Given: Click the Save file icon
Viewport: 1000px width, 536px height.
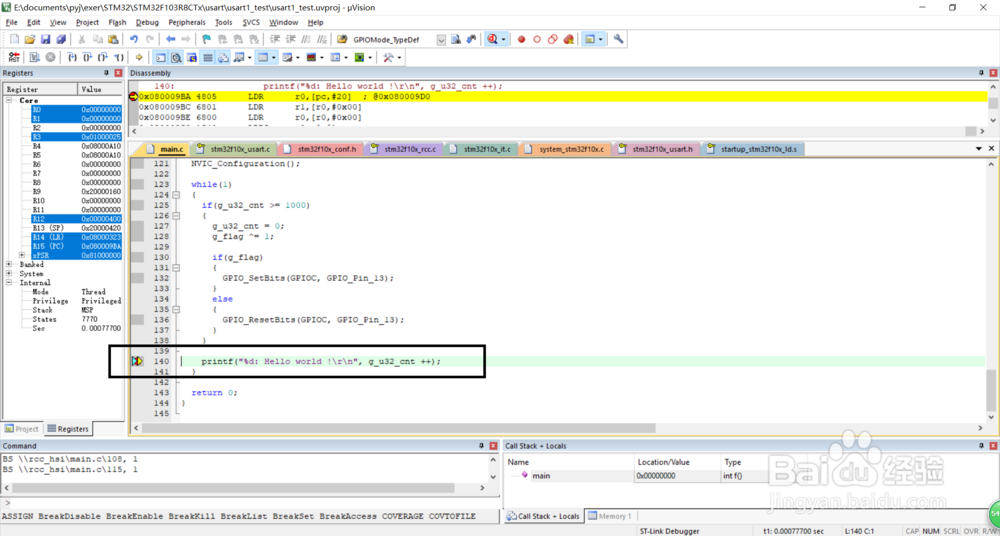Looking at the screenshot, I should pos(45,40).
